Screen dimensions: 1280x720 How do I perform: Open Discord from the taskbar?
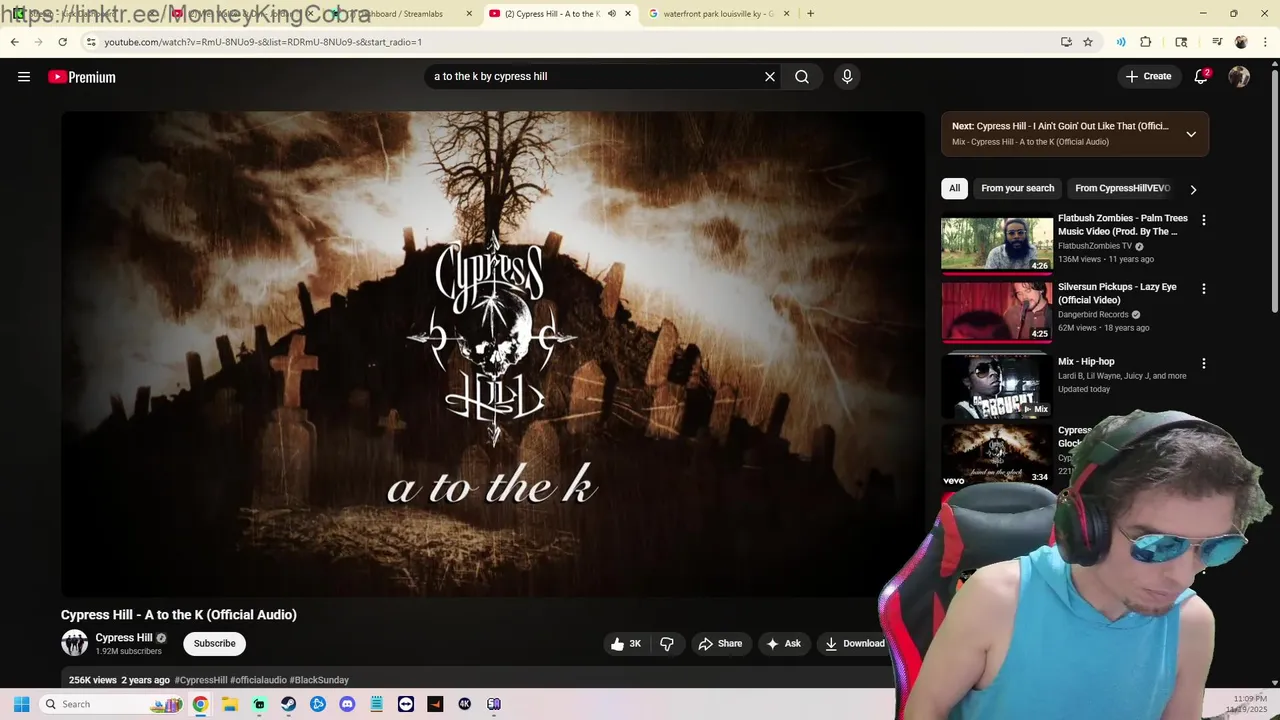(347, 704)
